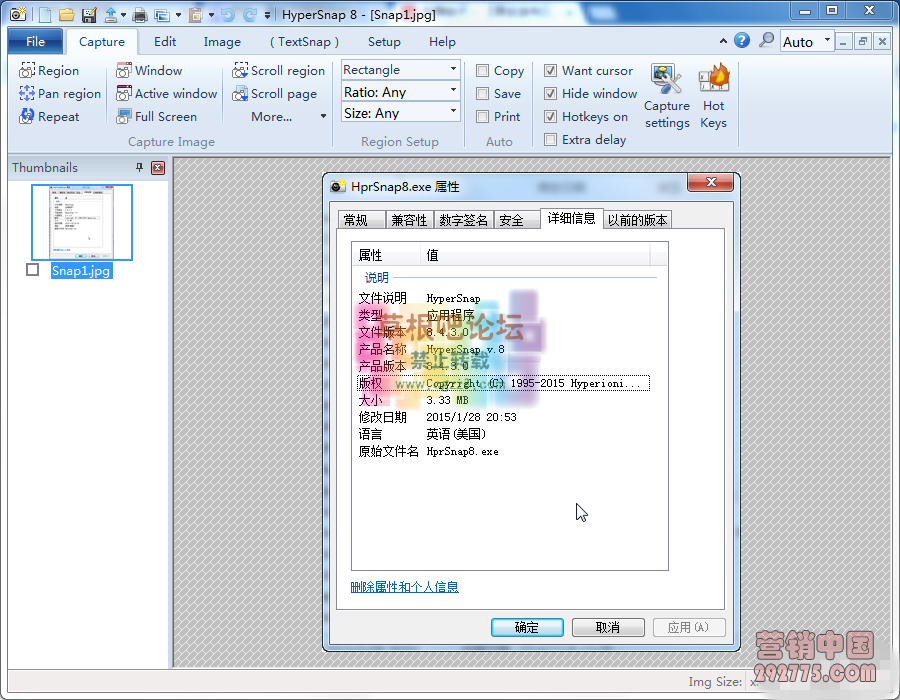900x700 pixels.
Task: Click the Active window capture icon
Action: coord(124,94)
